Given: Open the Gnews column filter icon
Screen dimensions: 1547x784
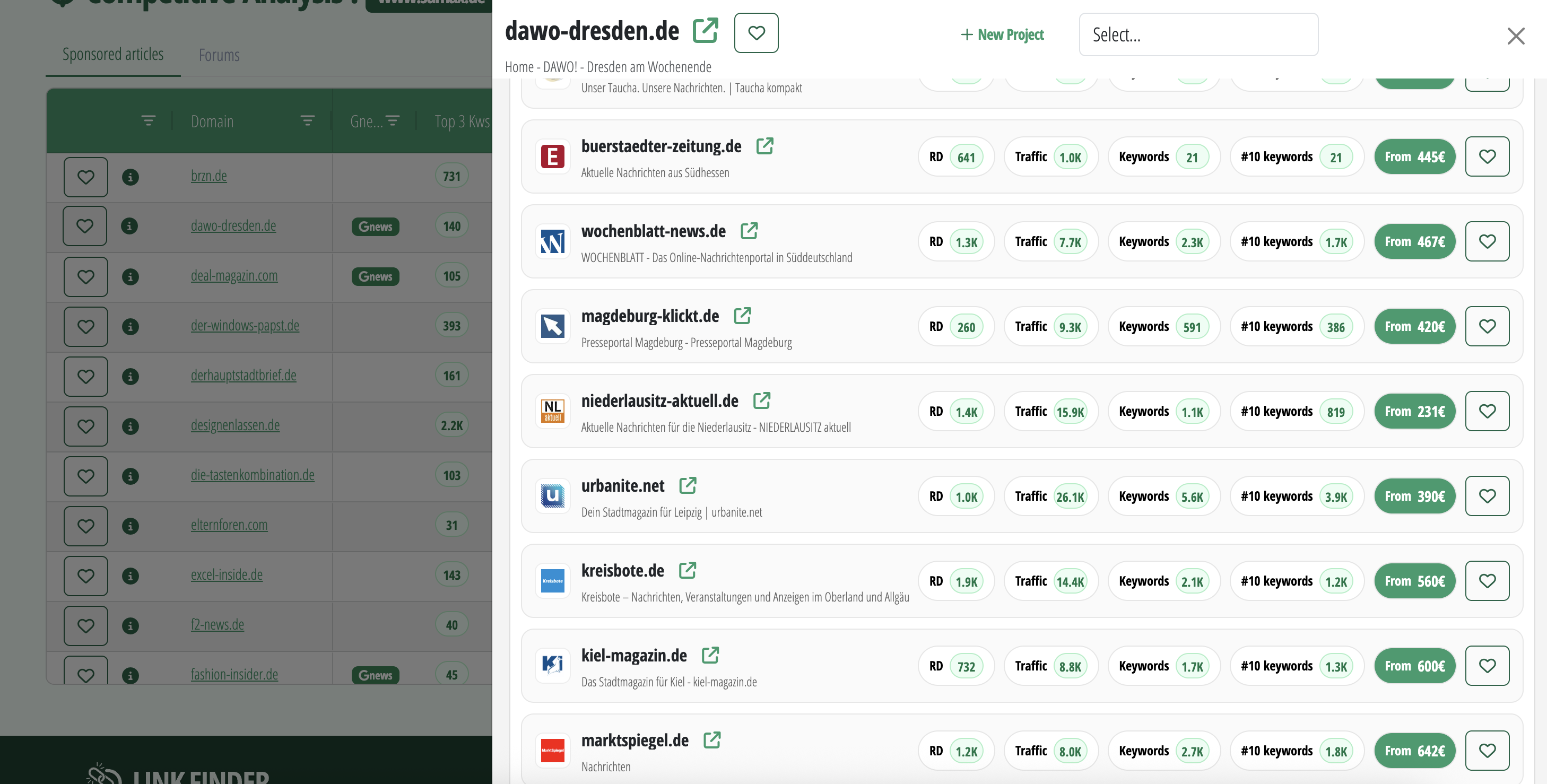Looking at the screenshot, I should (x=392, y=120).
